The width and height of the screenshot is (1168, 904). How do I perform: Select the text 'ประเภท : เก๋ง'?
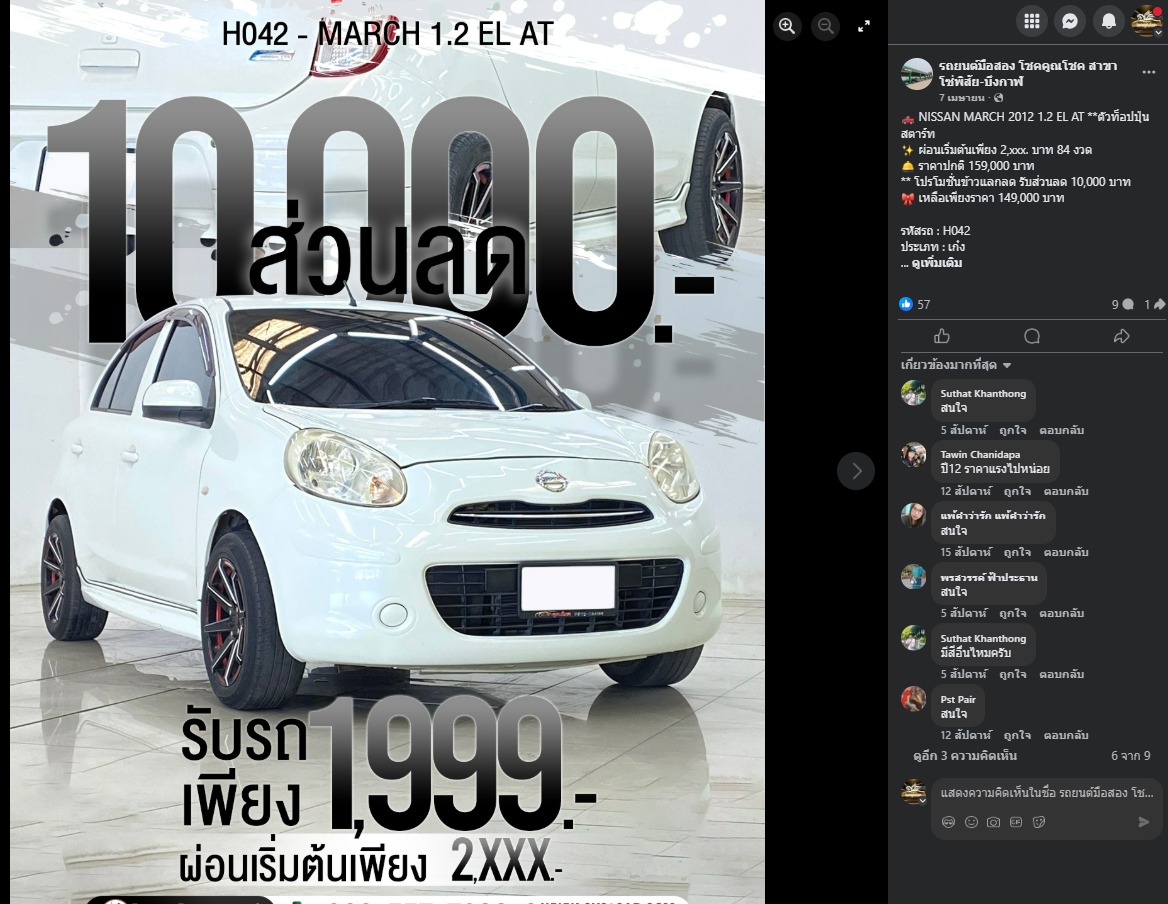[932, 246]
